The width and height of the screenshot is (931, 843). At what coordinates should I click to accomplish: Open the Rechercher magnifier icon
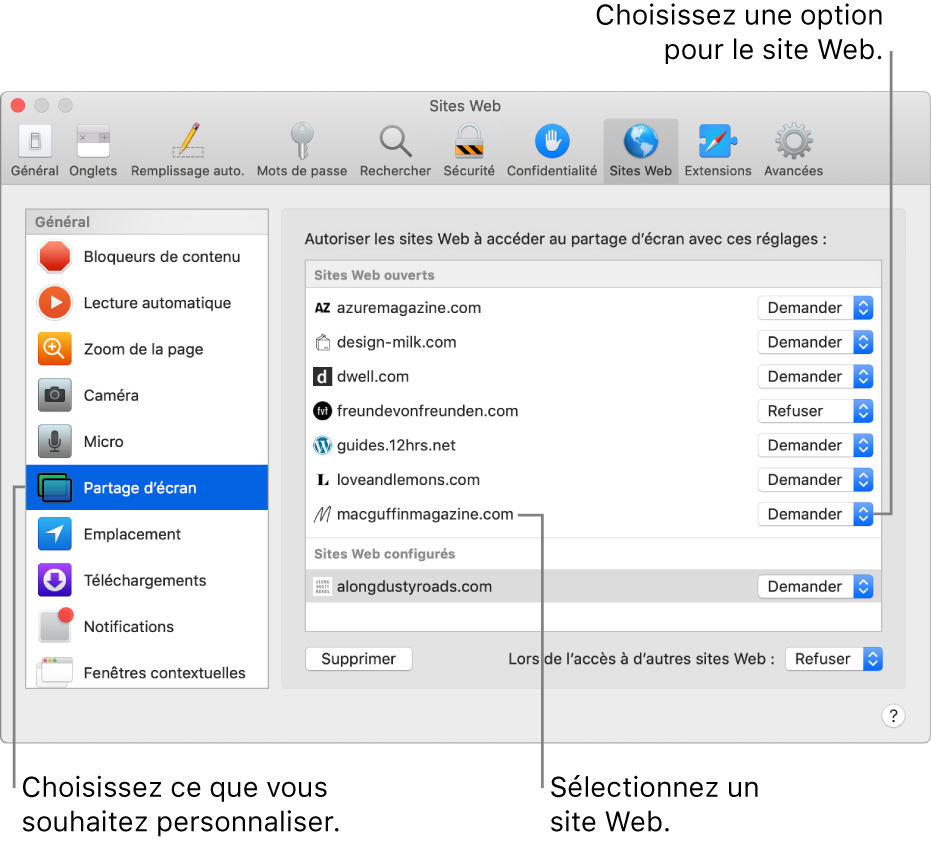coord(394,145)
